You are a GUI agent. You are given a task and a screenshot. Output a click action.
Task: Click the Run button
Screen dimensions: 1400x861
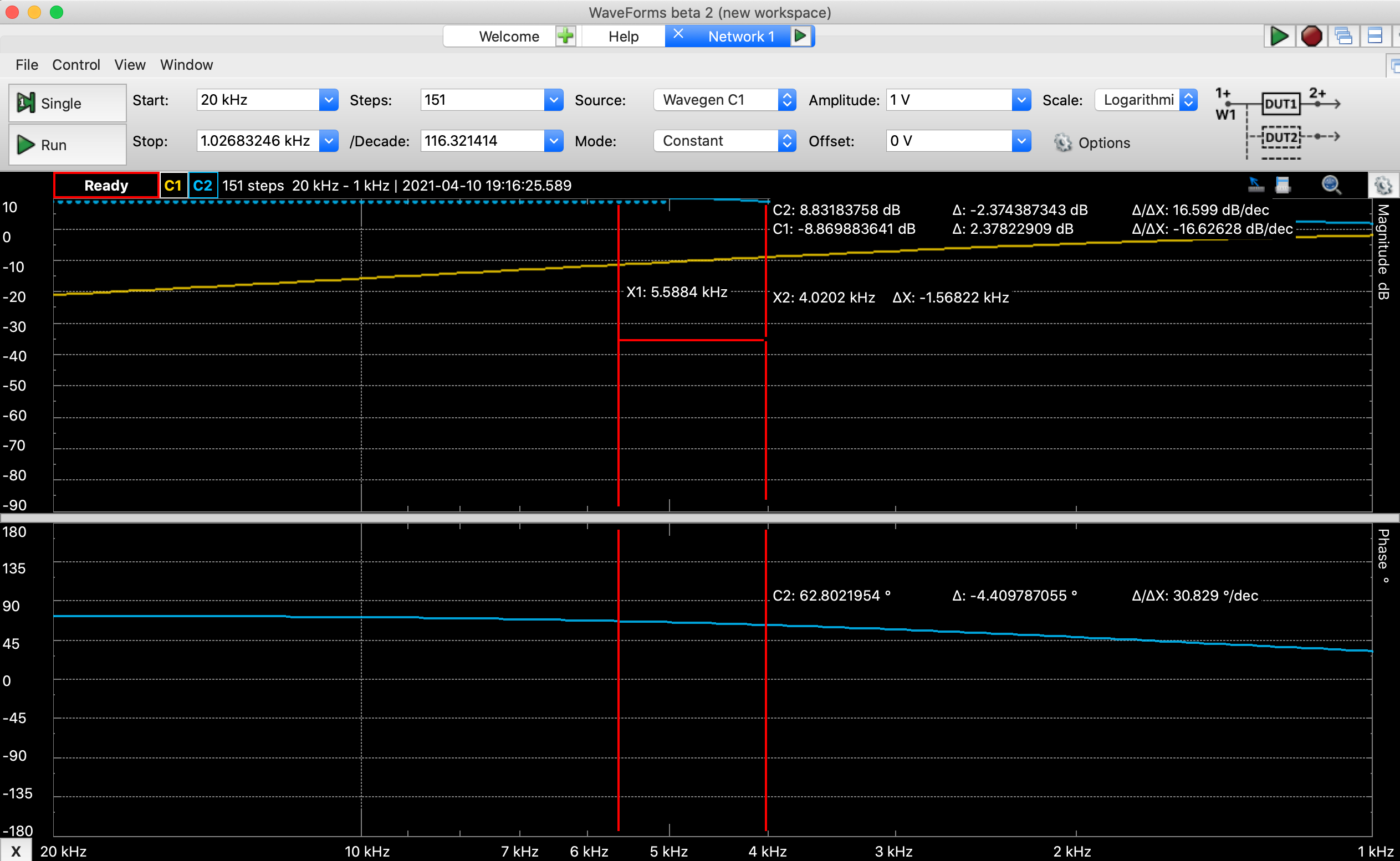67,145
